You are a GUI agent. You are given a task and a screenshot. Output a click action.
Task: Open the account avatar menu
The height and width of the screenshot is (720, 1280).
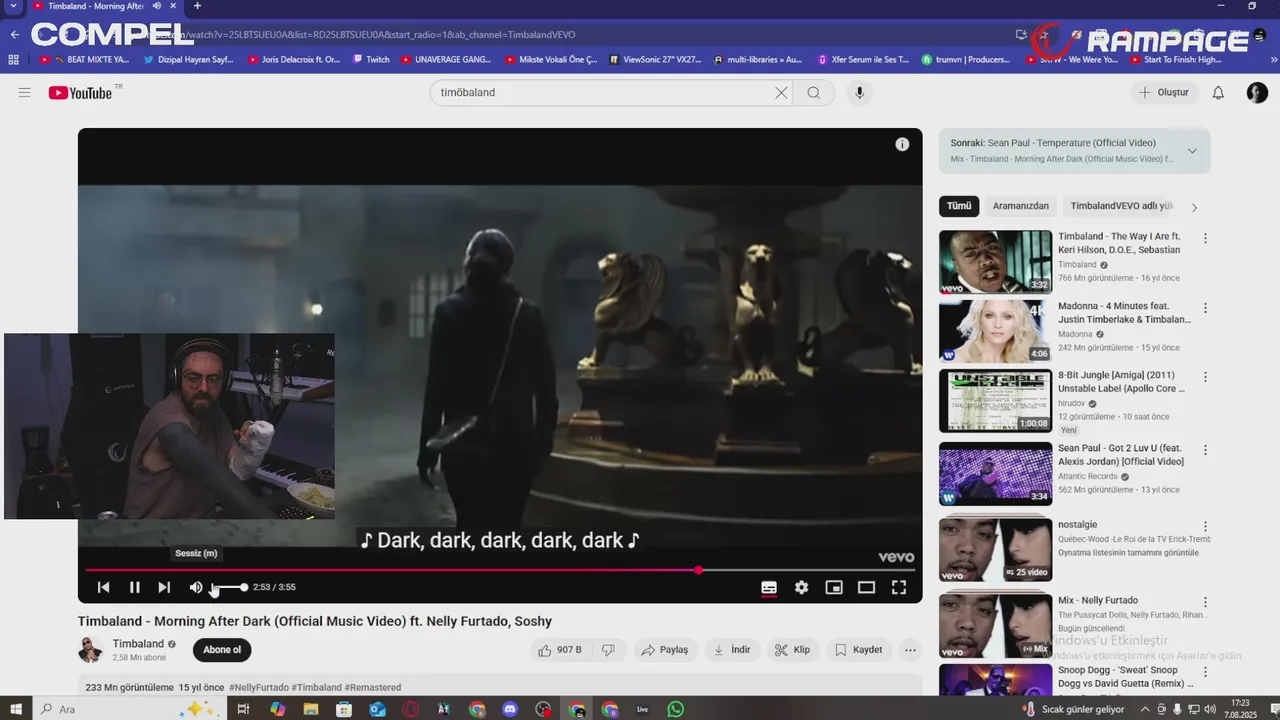pyautogui.click(x=1257, y=93)
